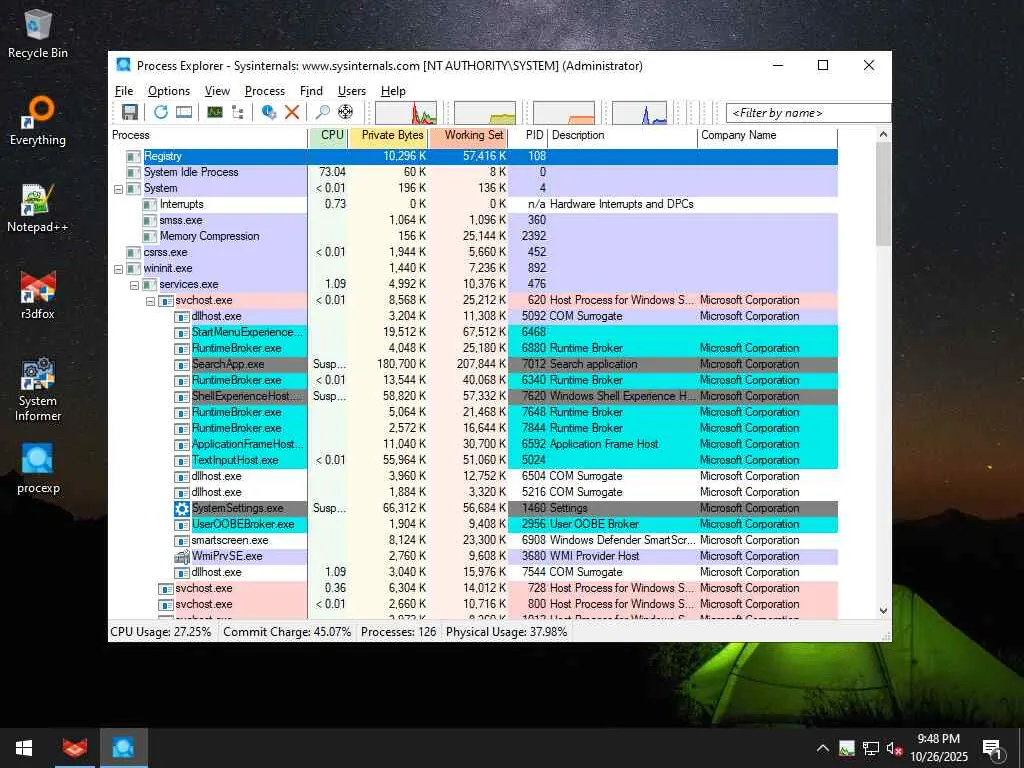
Task: Collapse the svchost.exe PID 620 node
Action: coord(150,301)
